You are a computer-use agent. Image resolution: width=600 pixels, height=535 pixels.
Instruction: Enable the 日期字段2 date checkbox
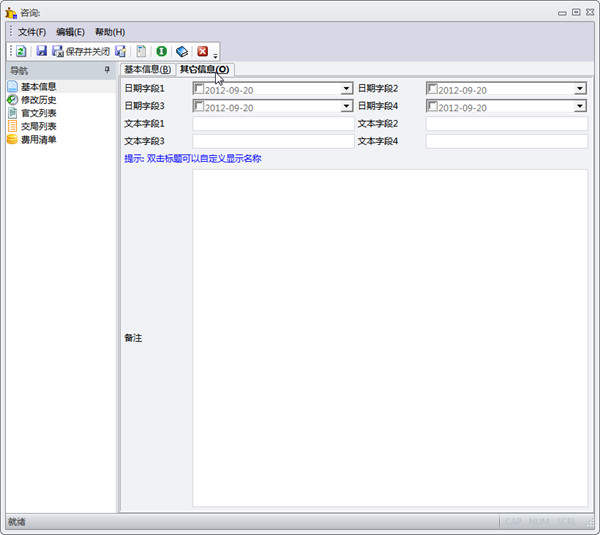(x=432, y=89)
